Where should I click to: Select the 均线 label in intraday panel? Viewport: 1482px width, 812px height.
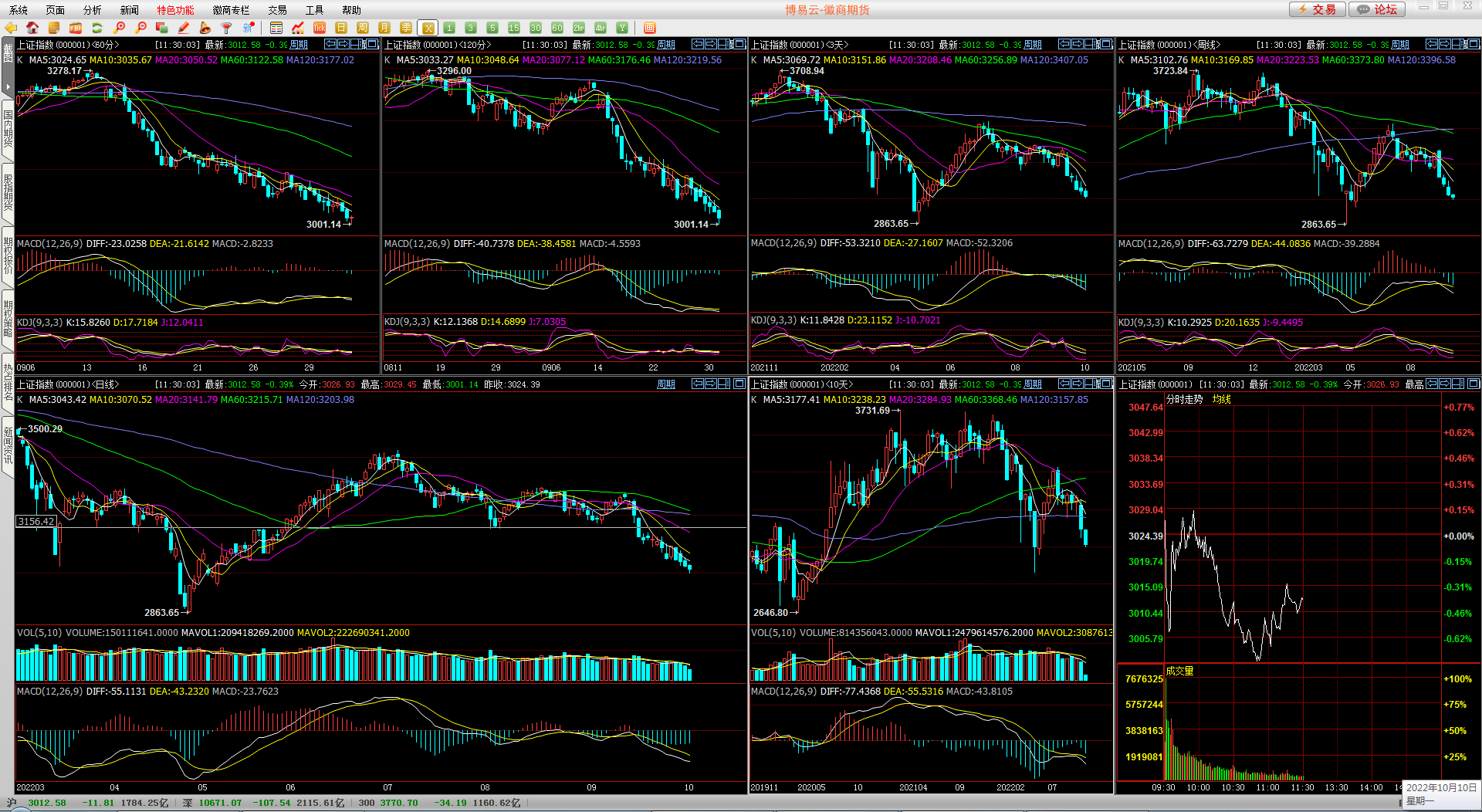[1221, 400]
